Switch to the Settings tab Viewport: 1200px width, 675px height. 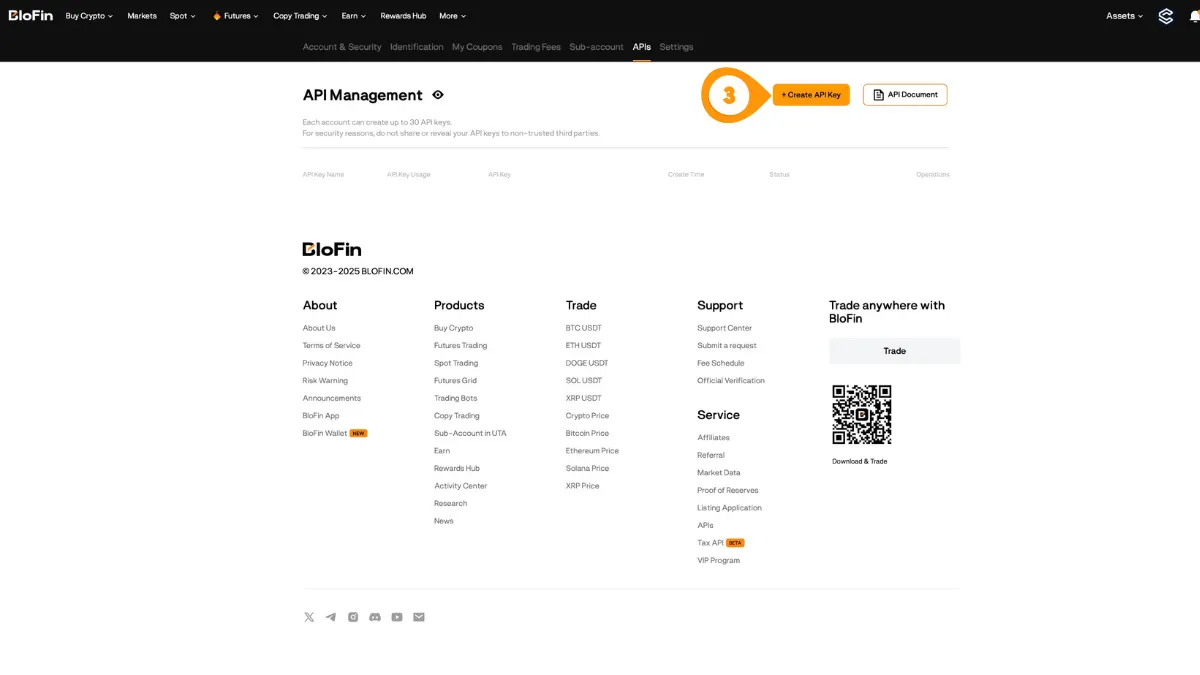pos(676,47)
